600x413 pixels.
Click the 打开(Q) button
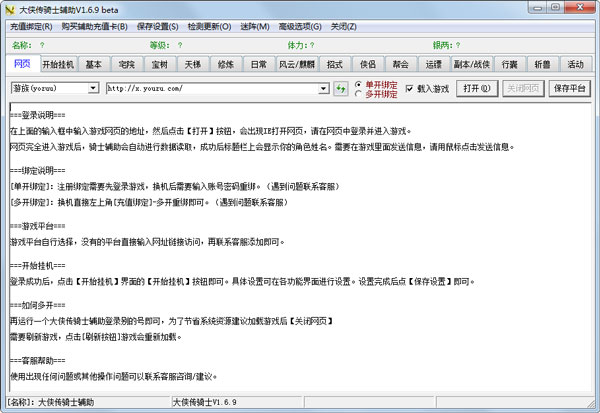click(x=477, y=88)
